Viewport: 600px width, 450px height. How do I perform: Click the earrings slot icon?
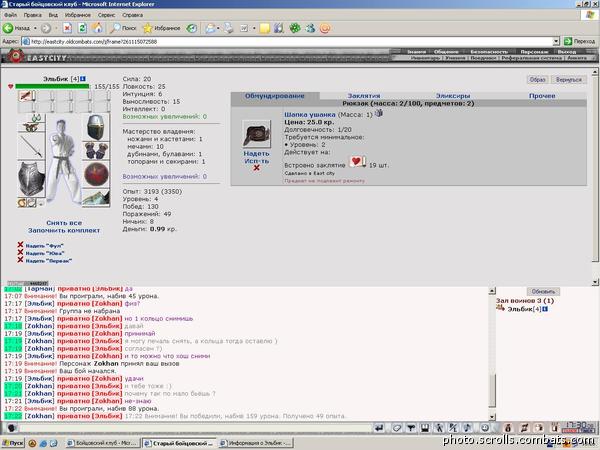[x=36, y=118]
